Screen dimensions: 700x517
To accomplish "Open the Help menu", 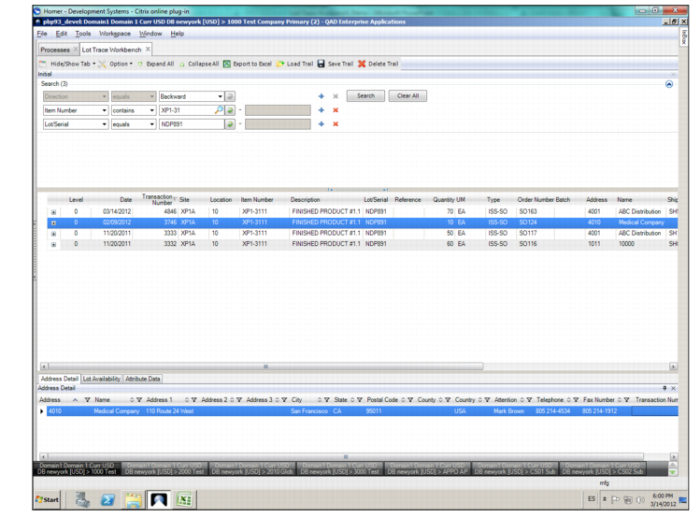I will coord(177,33).
